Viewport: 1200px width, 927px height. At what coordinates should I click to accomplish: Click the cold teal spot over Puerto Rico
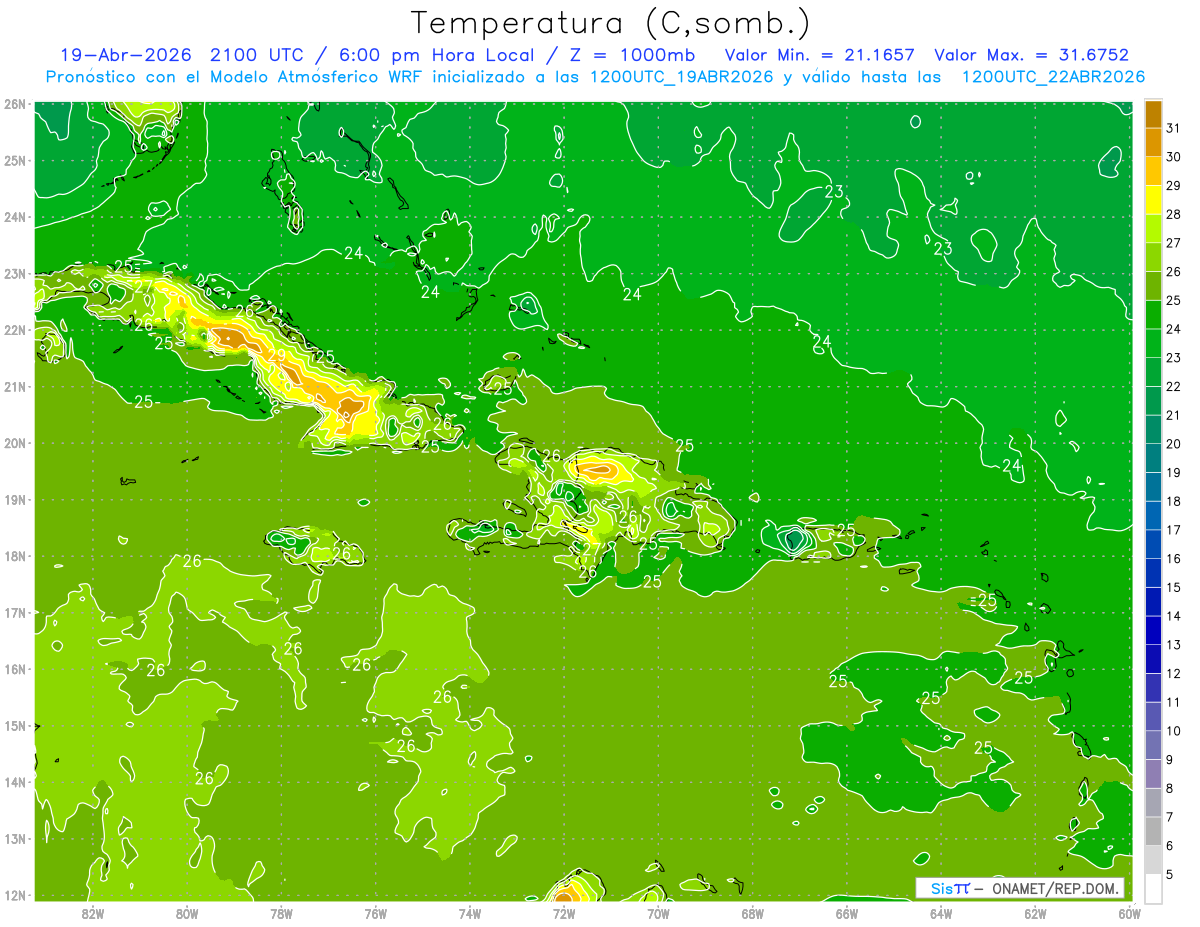(794, 540)
